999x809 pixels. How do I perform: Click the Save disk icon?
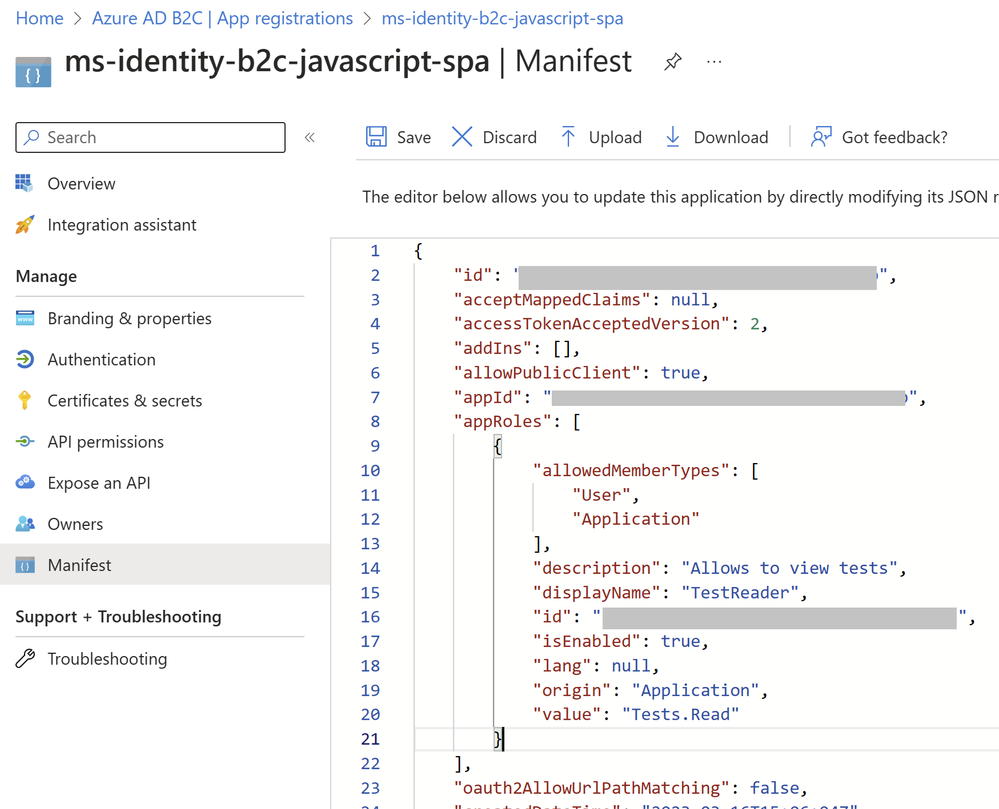point(376,137)
